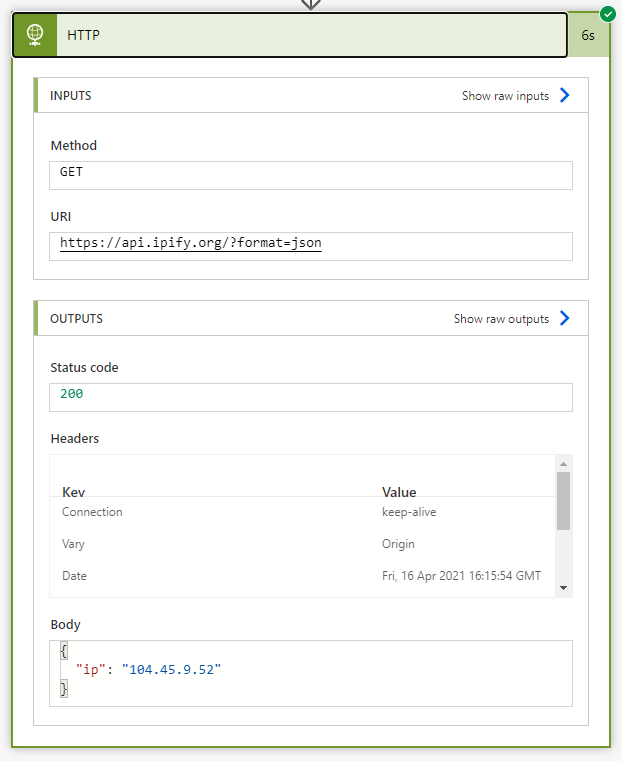Click the green success checkmark badge
The width and height of the screenshot is (622, 761).
coord(607,14)
